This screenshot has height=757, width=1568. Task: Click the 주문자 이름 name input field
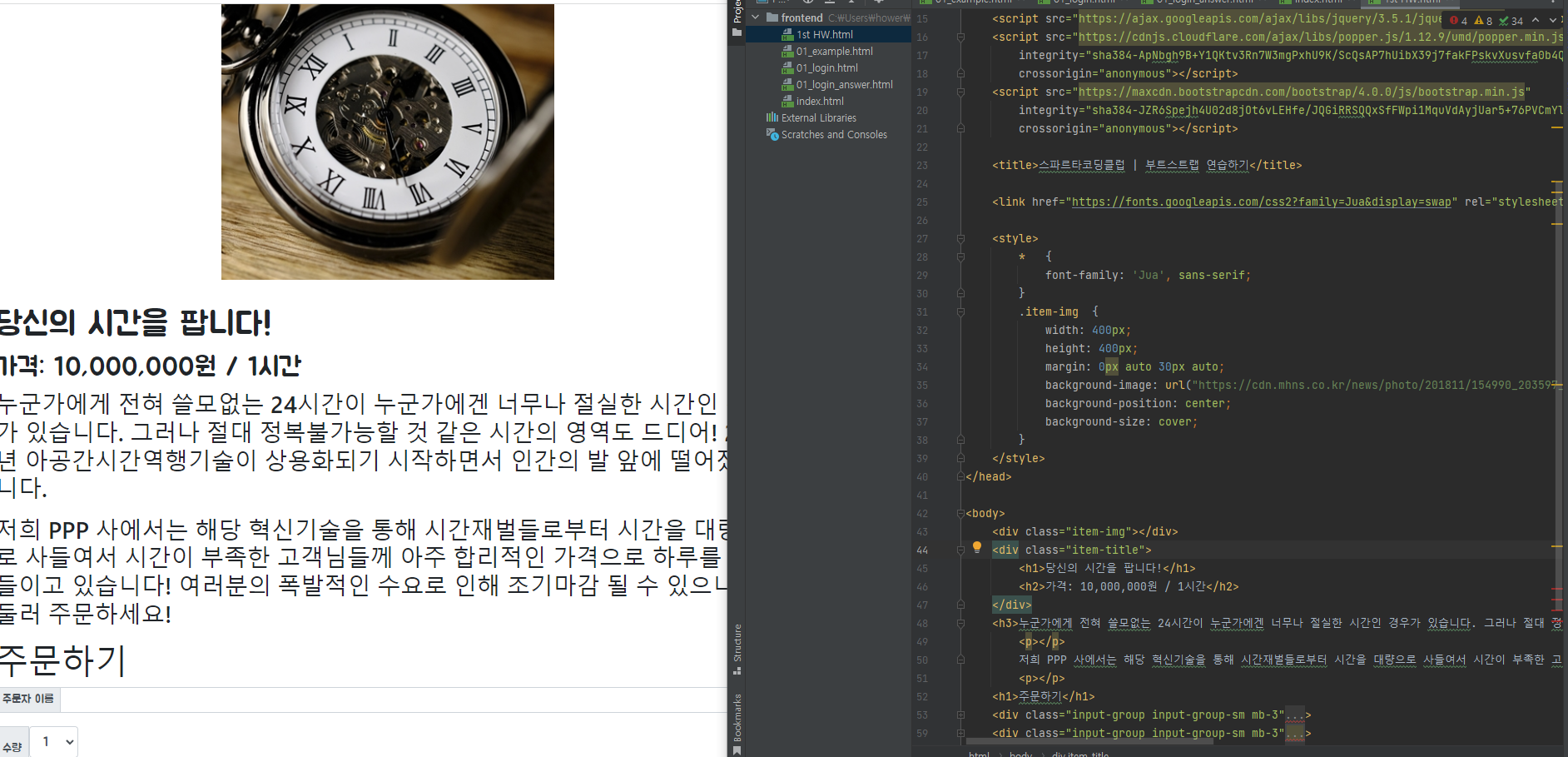[394, 700]
